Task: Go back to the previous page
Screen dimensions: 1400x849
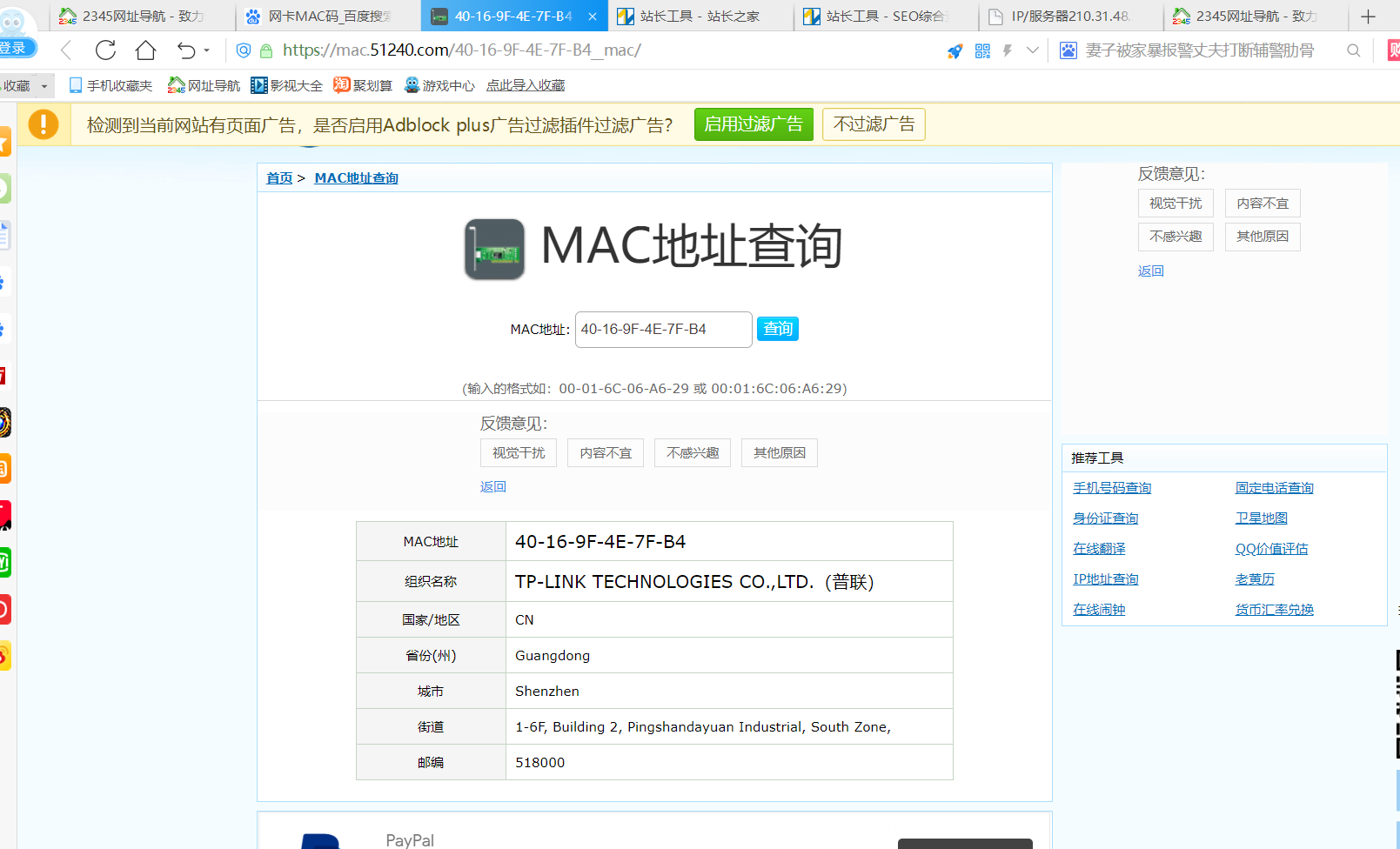Action: pos(66,50)
